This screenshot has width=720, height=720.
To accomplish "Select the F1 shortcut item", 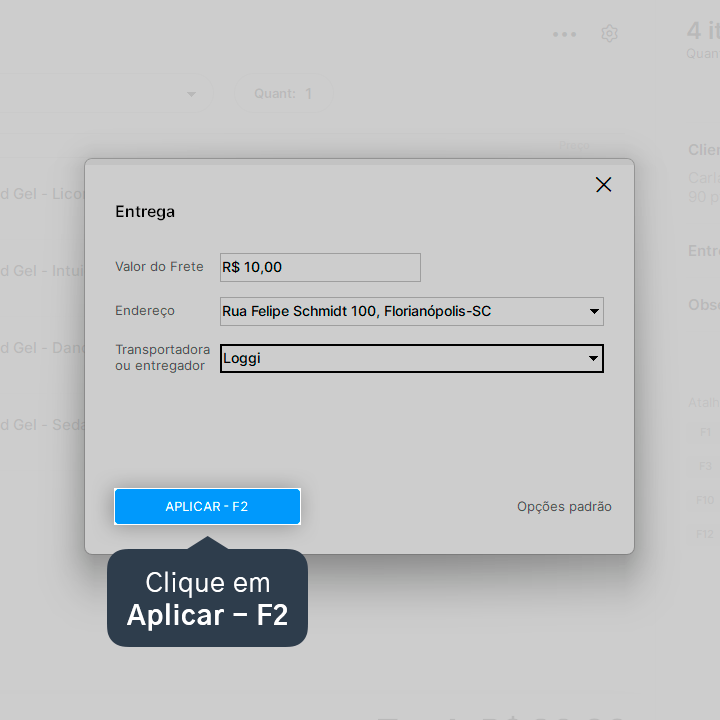I will [705, 432].
